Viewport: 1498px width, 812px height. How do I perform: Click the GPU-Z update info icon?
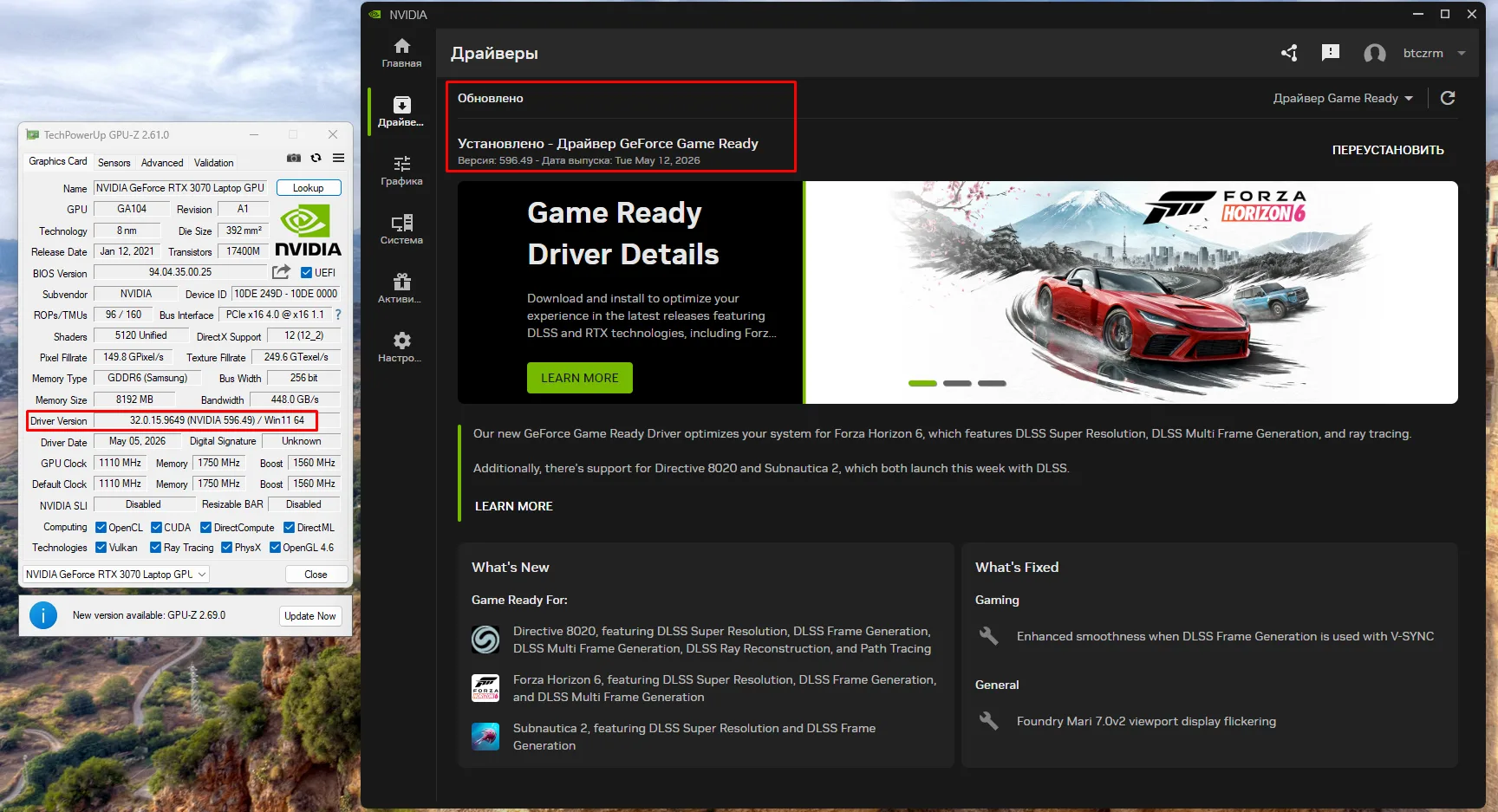coord(43,615)
